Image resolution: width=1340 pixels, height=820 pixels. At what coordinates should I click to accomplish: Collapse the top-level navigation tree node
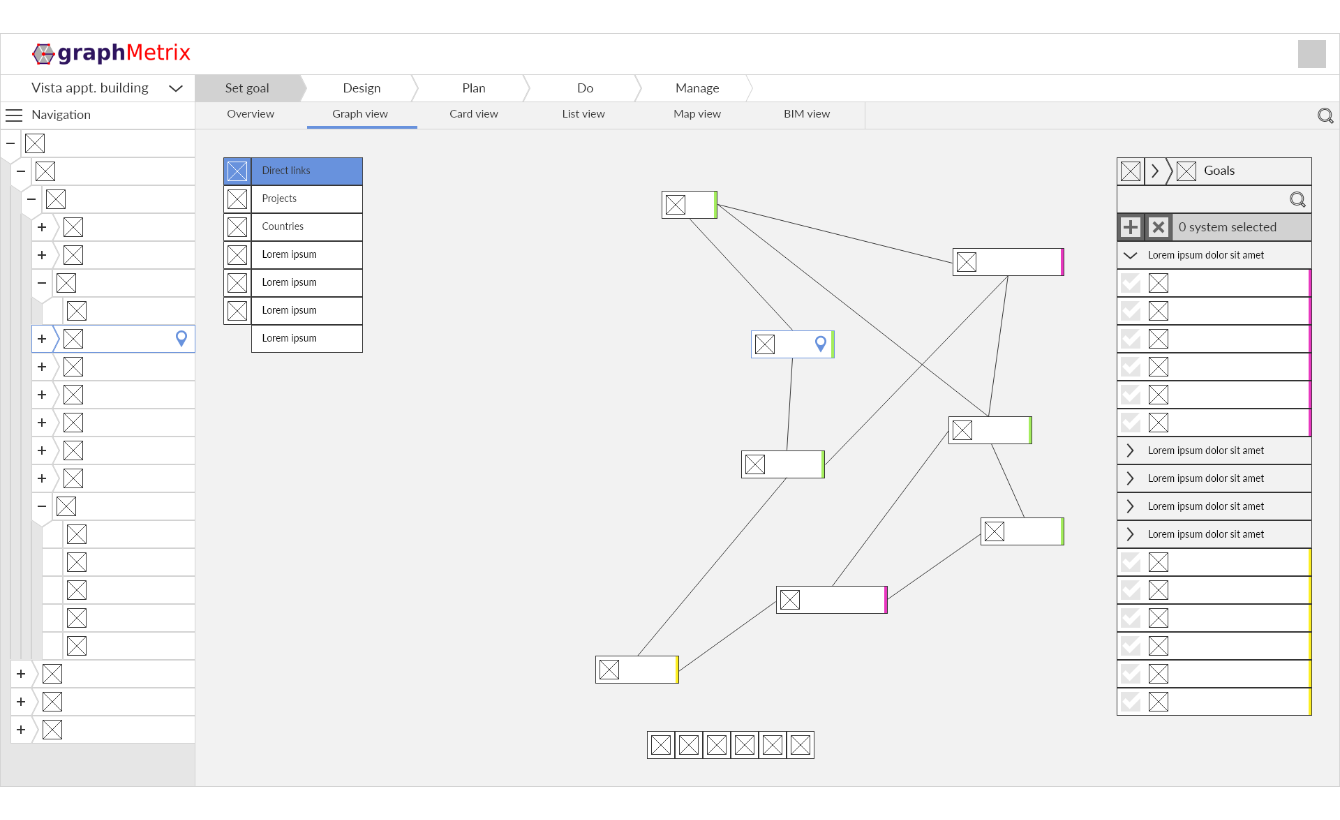click(x=11, y=144)
